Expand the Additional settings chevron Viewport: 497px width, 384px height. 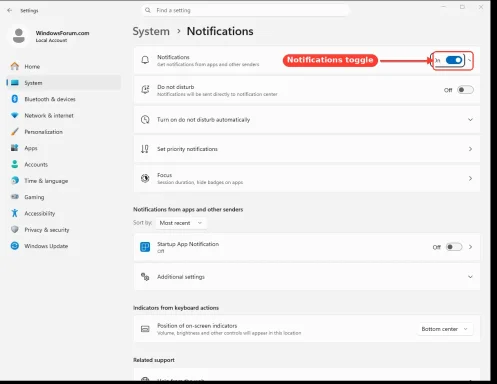tap(470, 277)
